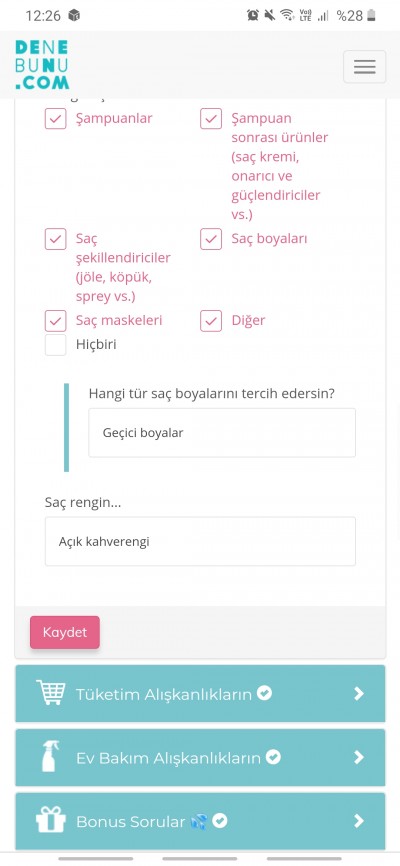This screenshot has height=866, width=400.
Task: Click the spray bottle icon
Action: tap(51, 756)
